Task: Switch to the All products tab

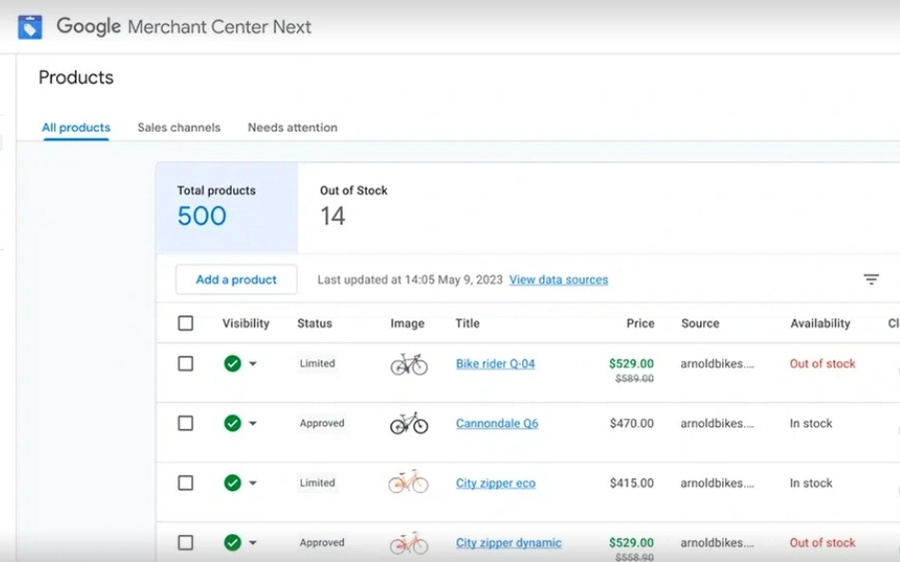Action: pyautogui.click(x=76, y=127)
